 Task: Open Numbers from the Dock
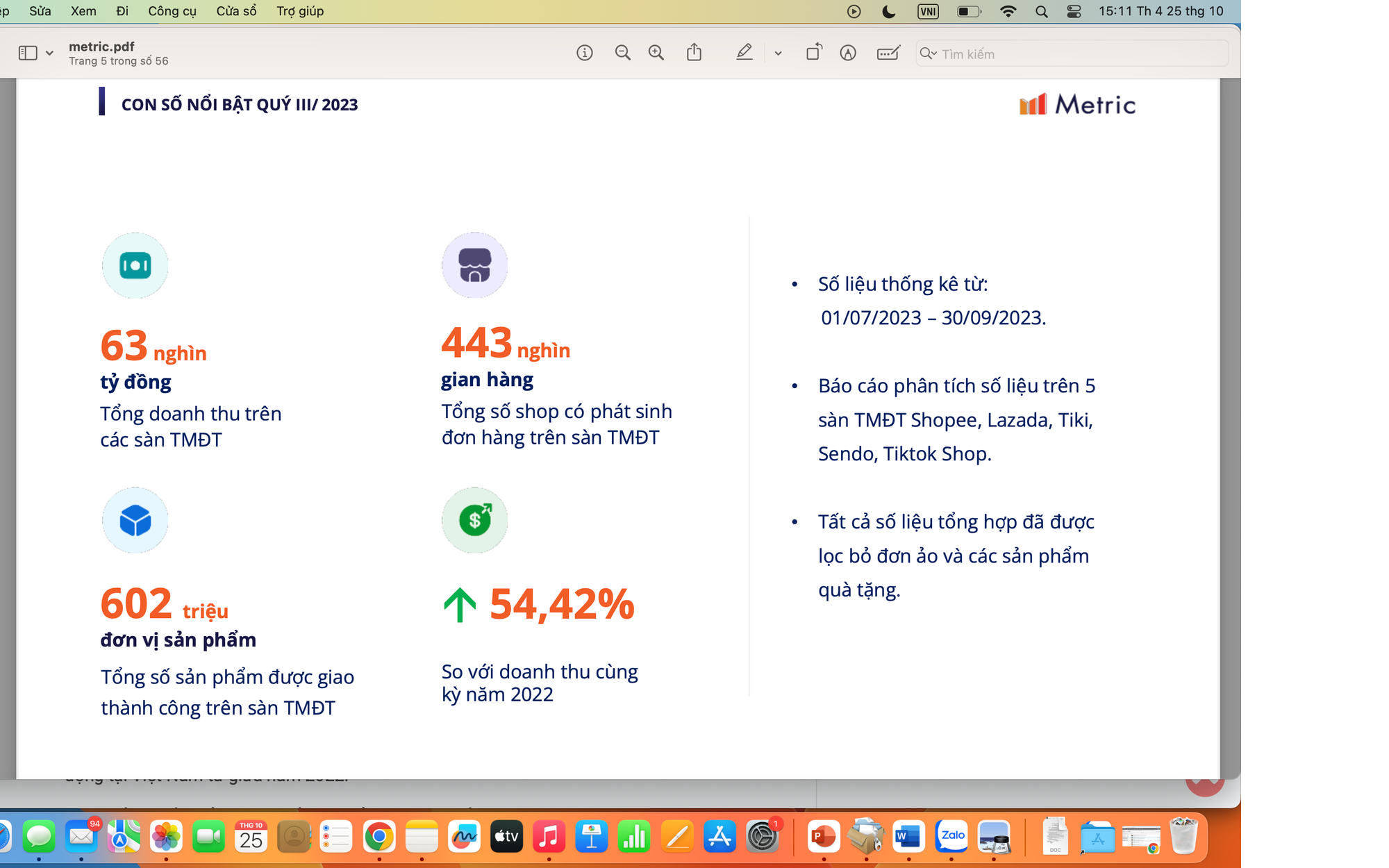point(634,837)
